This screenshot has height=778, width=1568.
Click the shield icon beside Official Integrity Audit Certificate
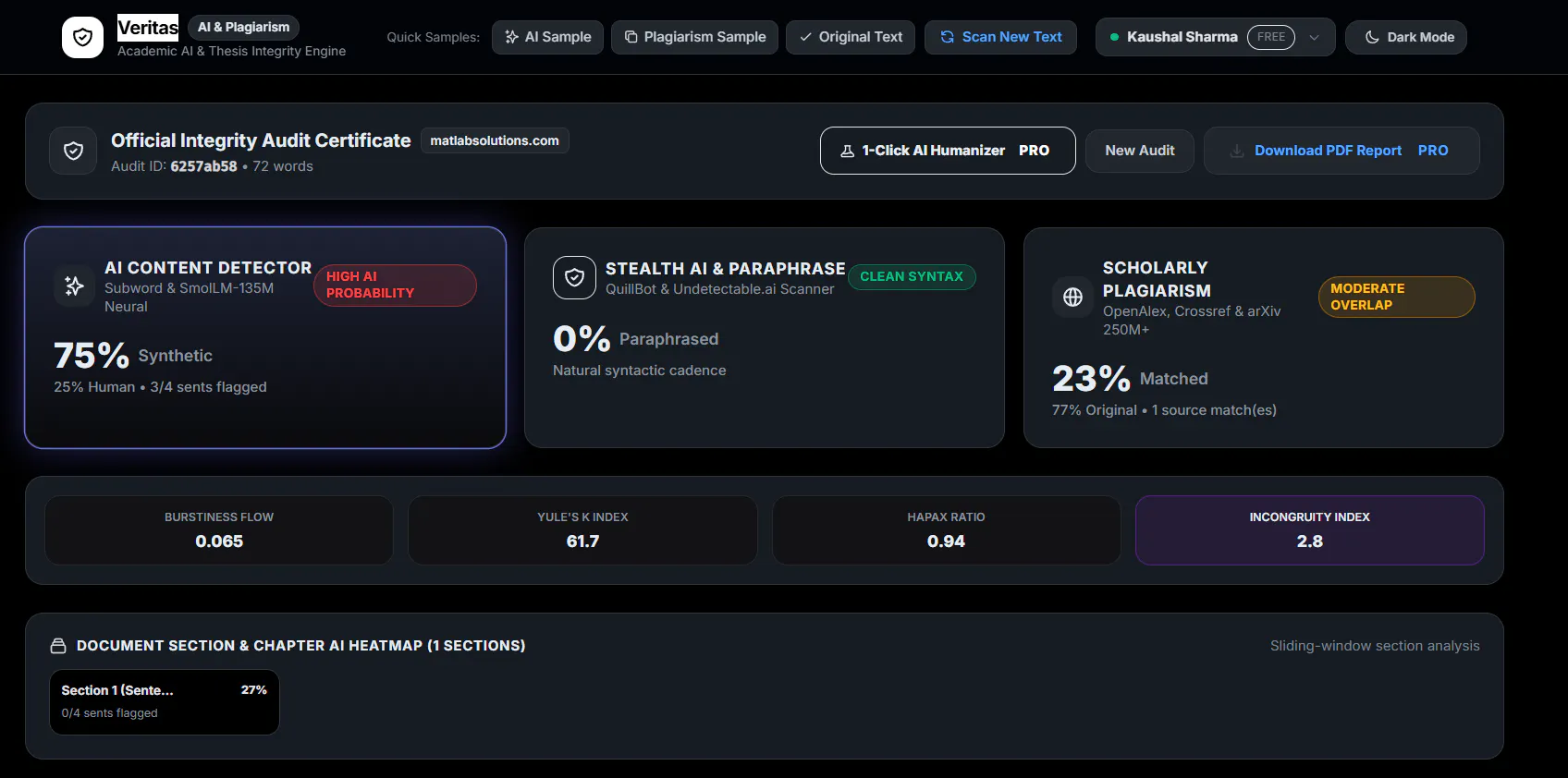73,151
